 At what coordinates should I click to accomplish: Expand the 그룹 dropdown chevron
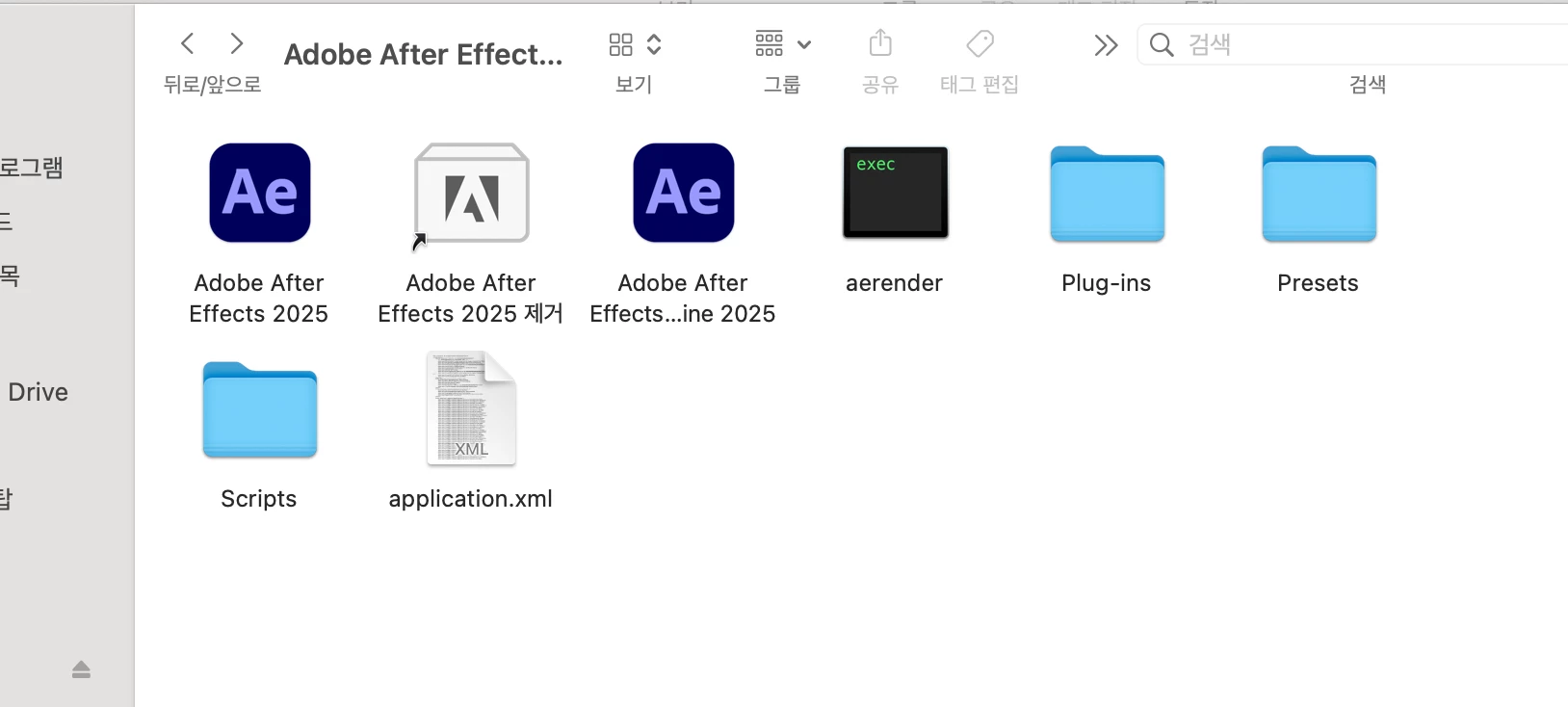(x=804, y=44)
